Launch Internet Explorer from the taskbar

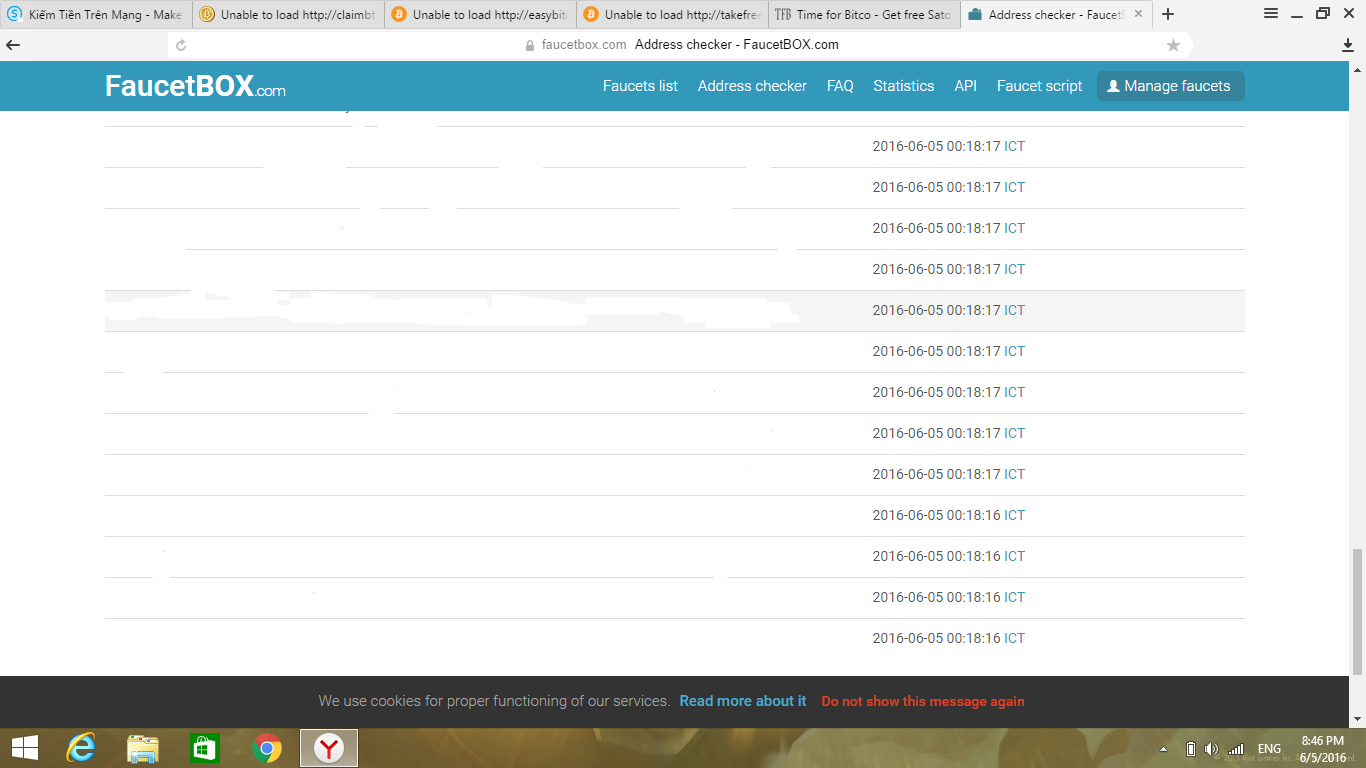coord(81,748)
